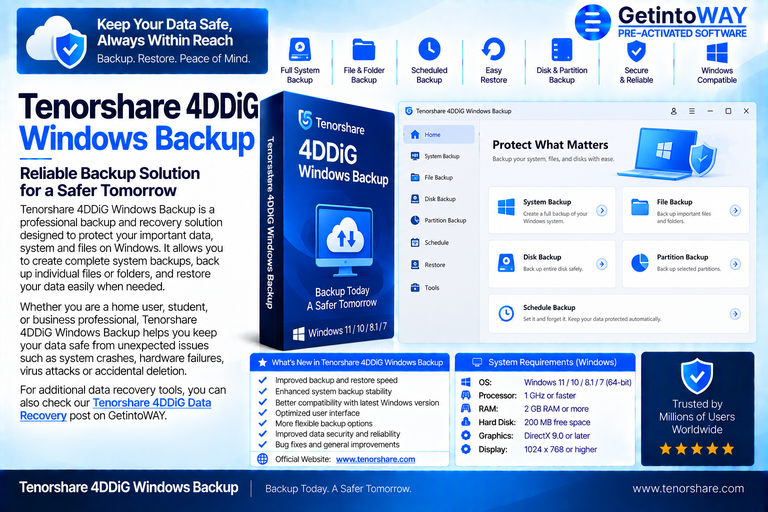The height and width of the screenshot is (512, 768).
Task: Click the "Protect What Matters" heading
Action: tap(550, 145)
